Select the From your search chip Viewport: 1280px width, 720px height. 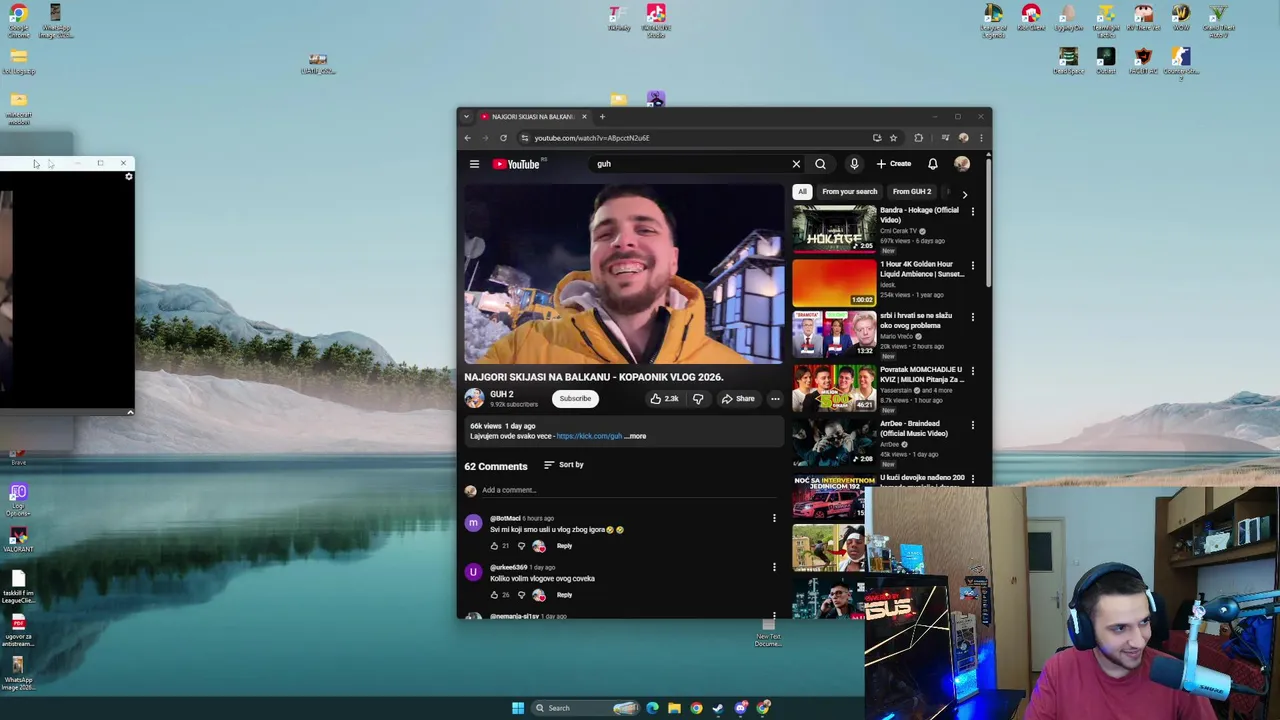click(x=849, y=191)
